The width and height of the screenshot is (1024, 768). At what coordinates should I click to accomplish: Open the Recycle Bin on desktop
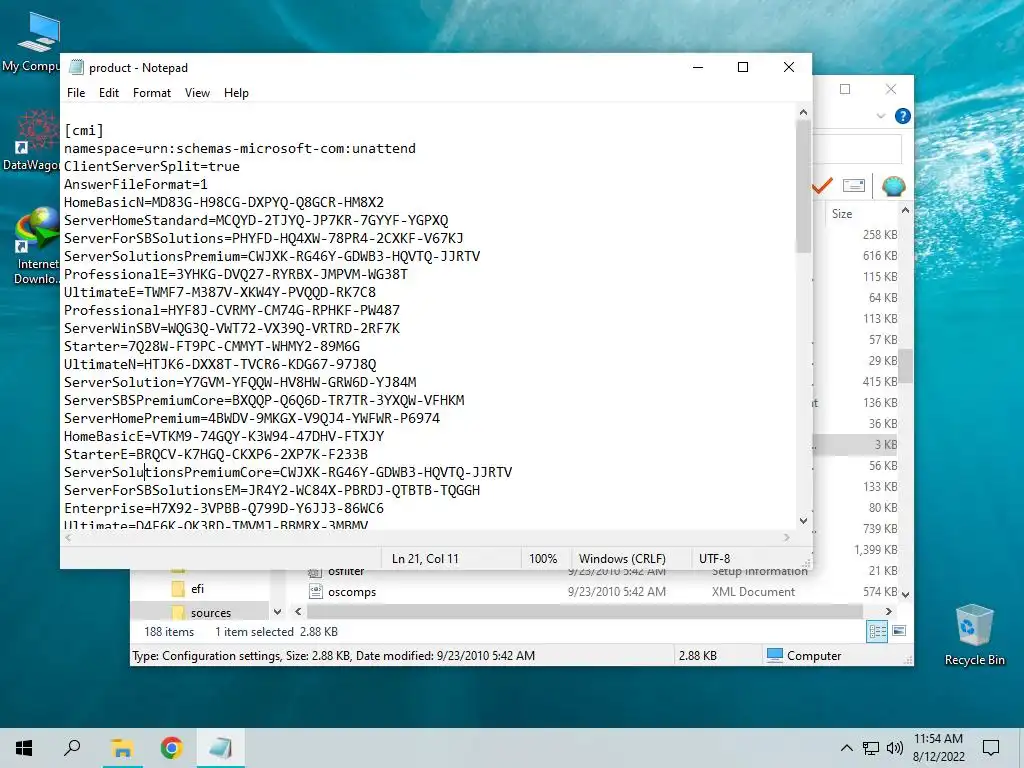(974, 635)
